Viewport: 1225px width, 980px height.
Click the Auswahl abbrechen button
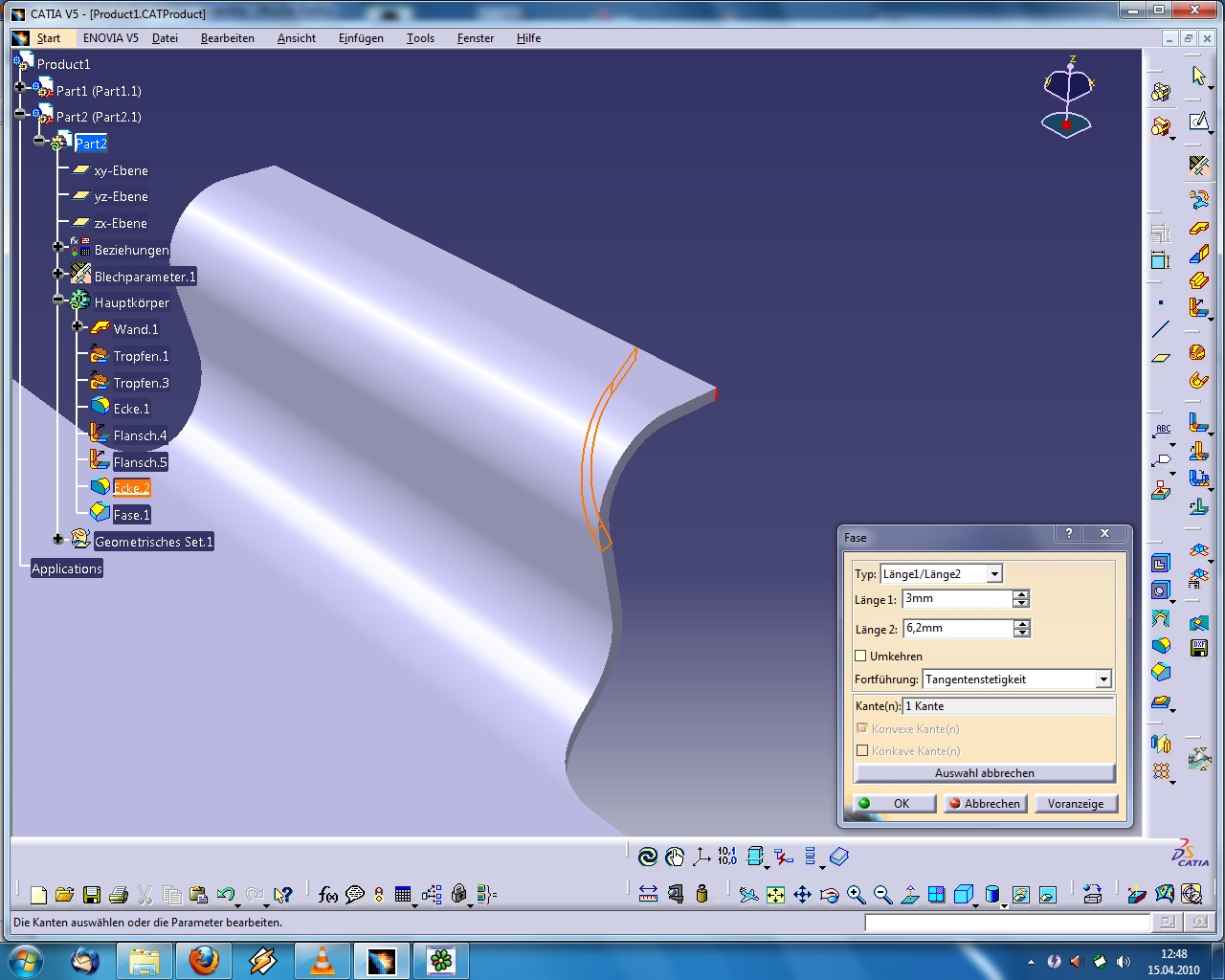coord(985,773)
